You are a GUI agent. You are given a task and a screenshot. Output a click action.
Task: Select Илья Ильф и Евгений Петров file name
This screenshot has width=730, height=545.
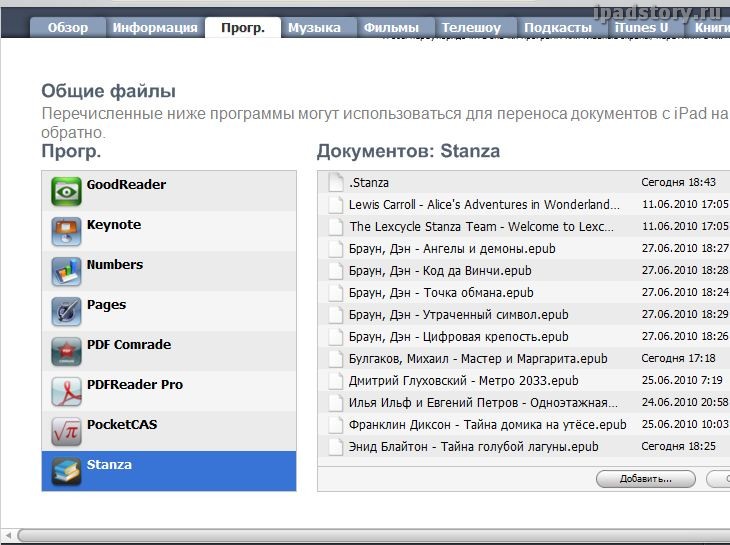483,403
